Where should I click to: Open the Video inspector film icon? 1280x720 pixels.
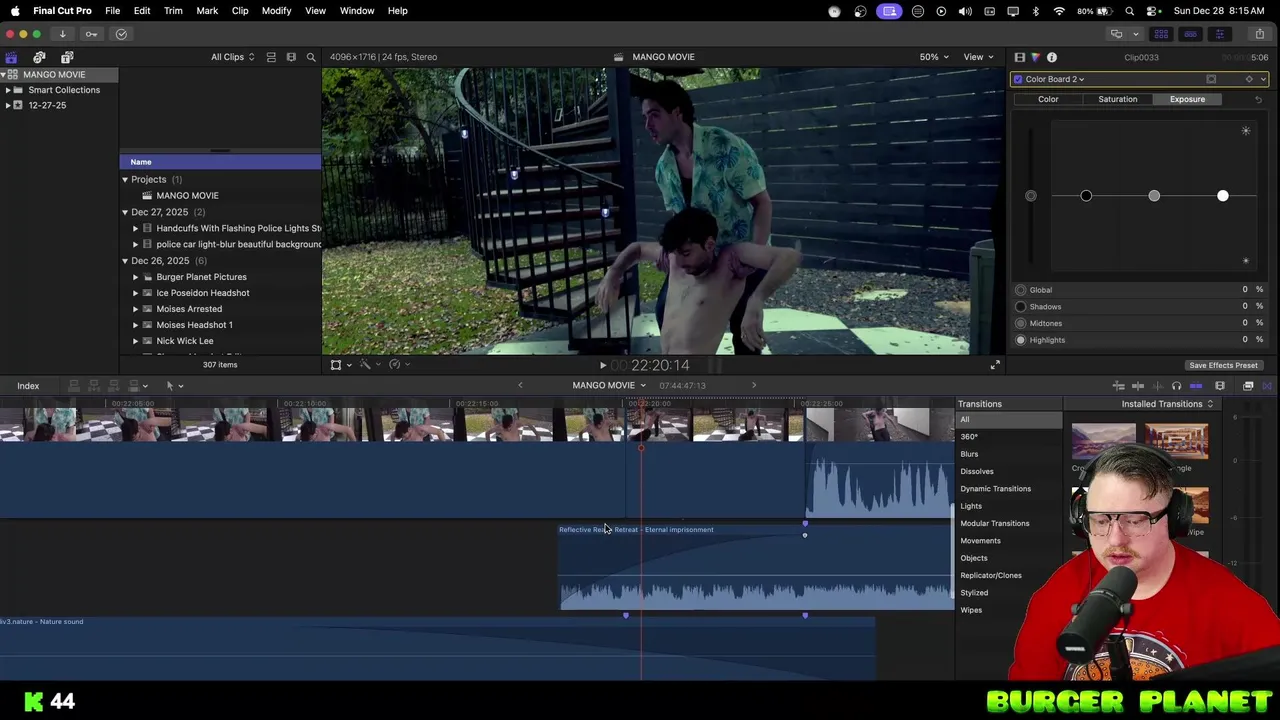point(1019,58)
